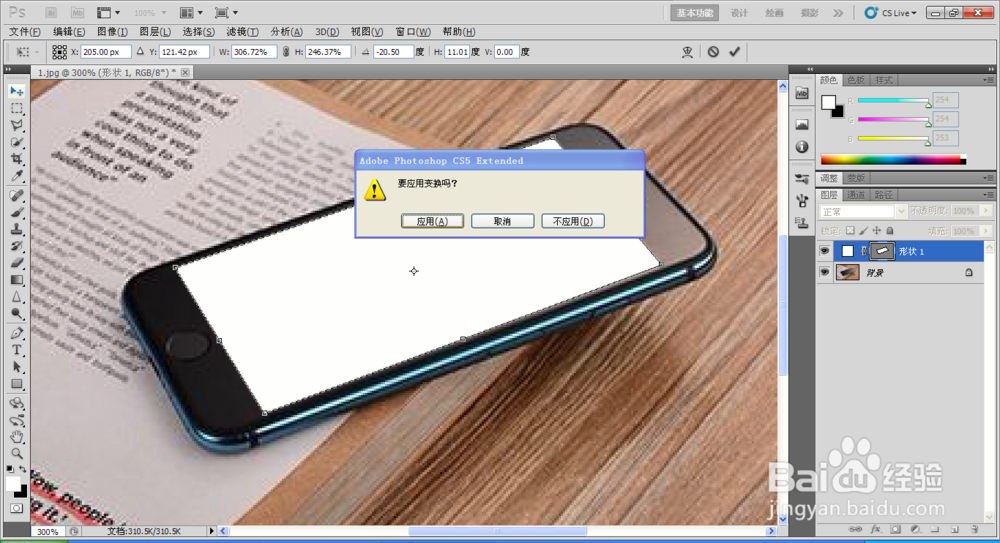1000x543 pixels.
Task: Expand the toolbox double-arrow
Action: click(x=8, y=69)
